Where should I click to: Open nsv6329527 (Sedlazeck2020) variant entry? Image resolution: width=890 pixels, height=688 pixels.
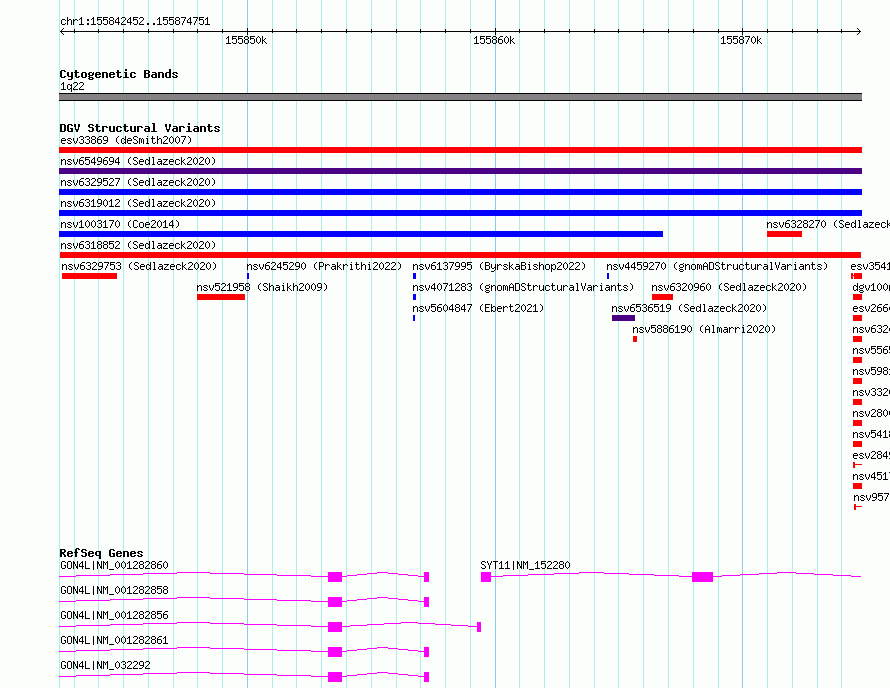[138, 182]
